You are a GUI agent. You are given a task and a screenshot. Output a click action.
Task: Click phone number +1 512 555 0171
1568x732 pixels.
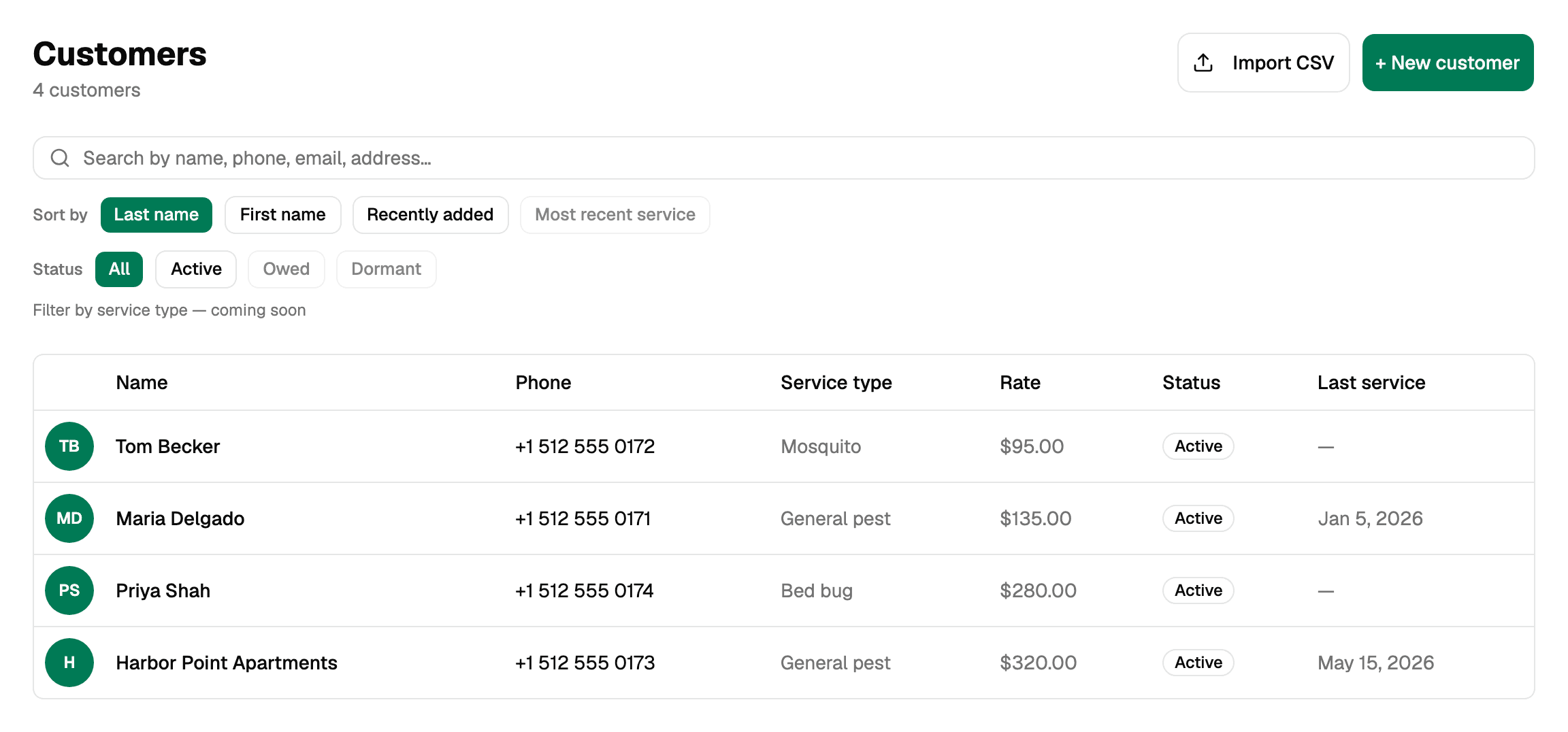[x=583, y=518]
